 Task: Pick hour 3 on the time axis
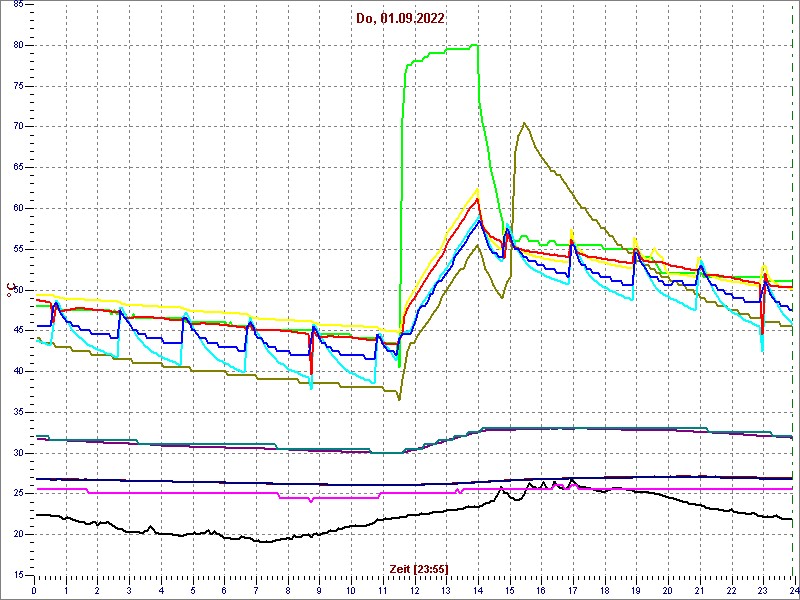coord(129,590)
